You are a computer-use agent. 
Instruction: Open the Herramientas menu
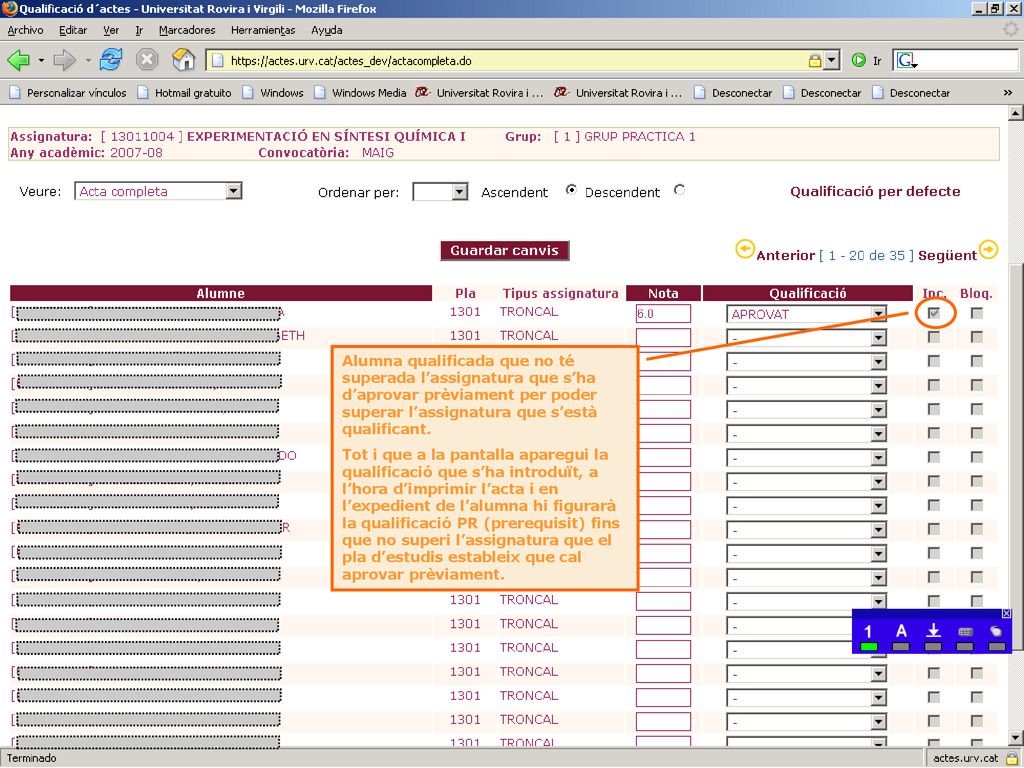tap(263, 30)
